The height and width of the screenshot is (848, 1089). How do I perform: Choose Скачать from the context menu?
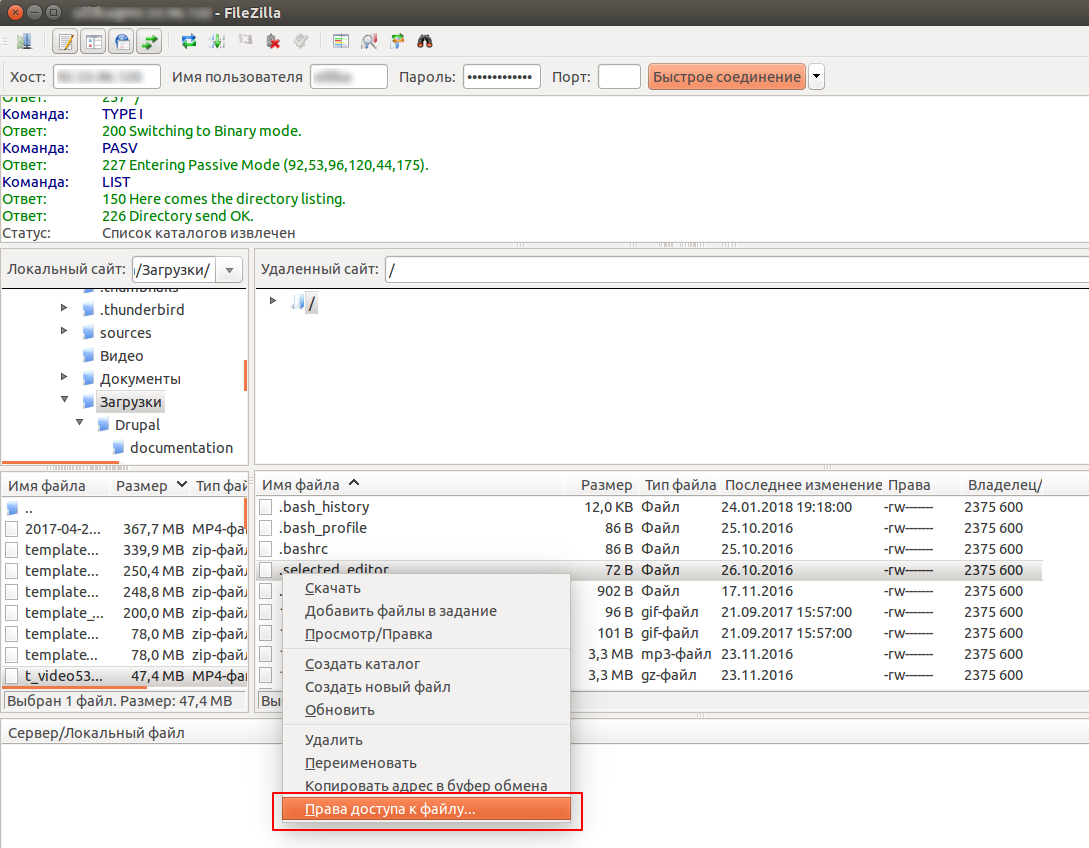[x=333, y=588]
